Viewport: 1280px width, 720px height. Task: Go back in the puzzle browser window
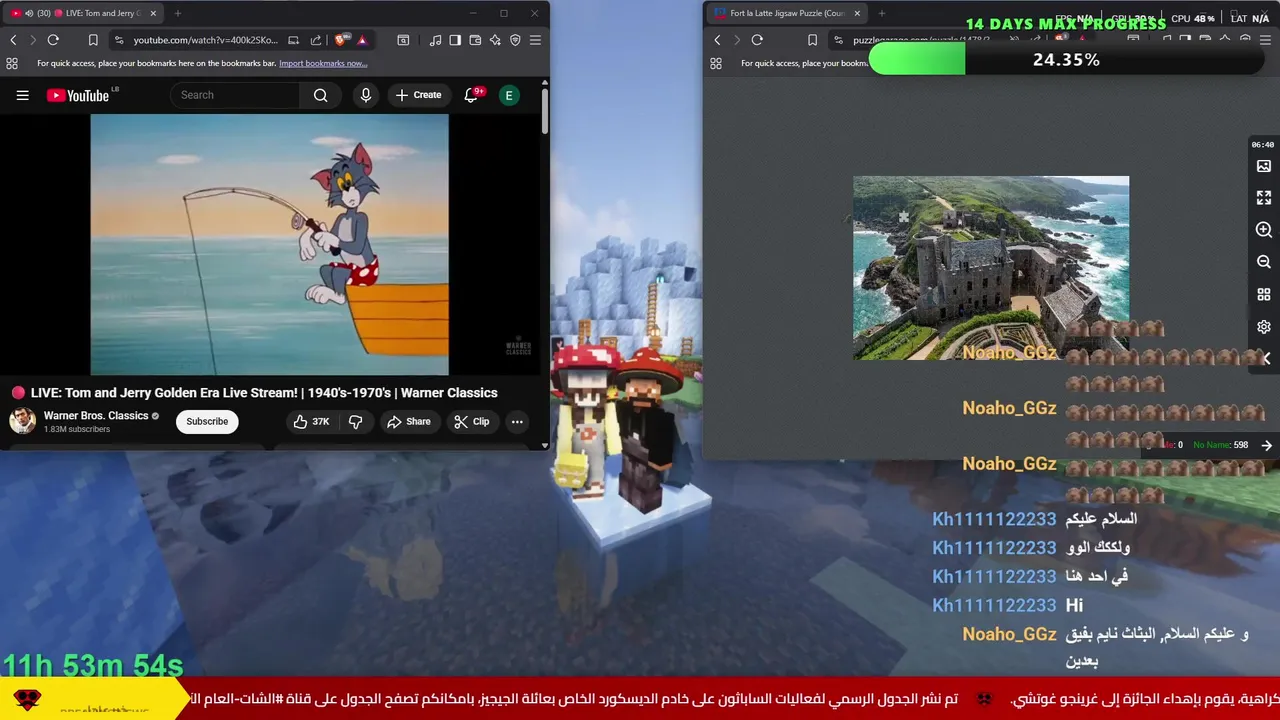coord(717,40)
